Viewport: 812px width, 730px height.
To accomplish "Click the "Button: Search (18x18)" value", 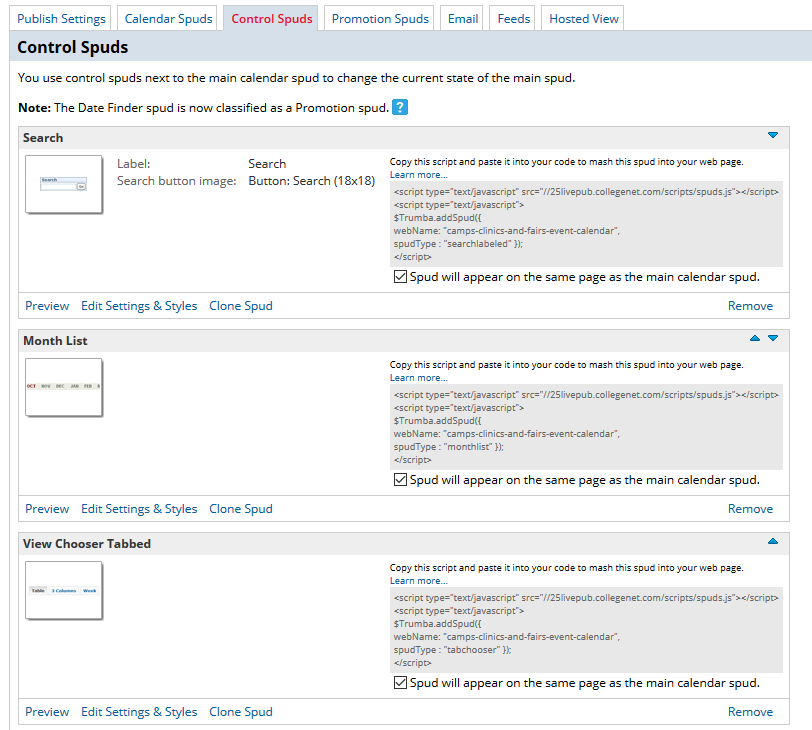I will [312, 181].
